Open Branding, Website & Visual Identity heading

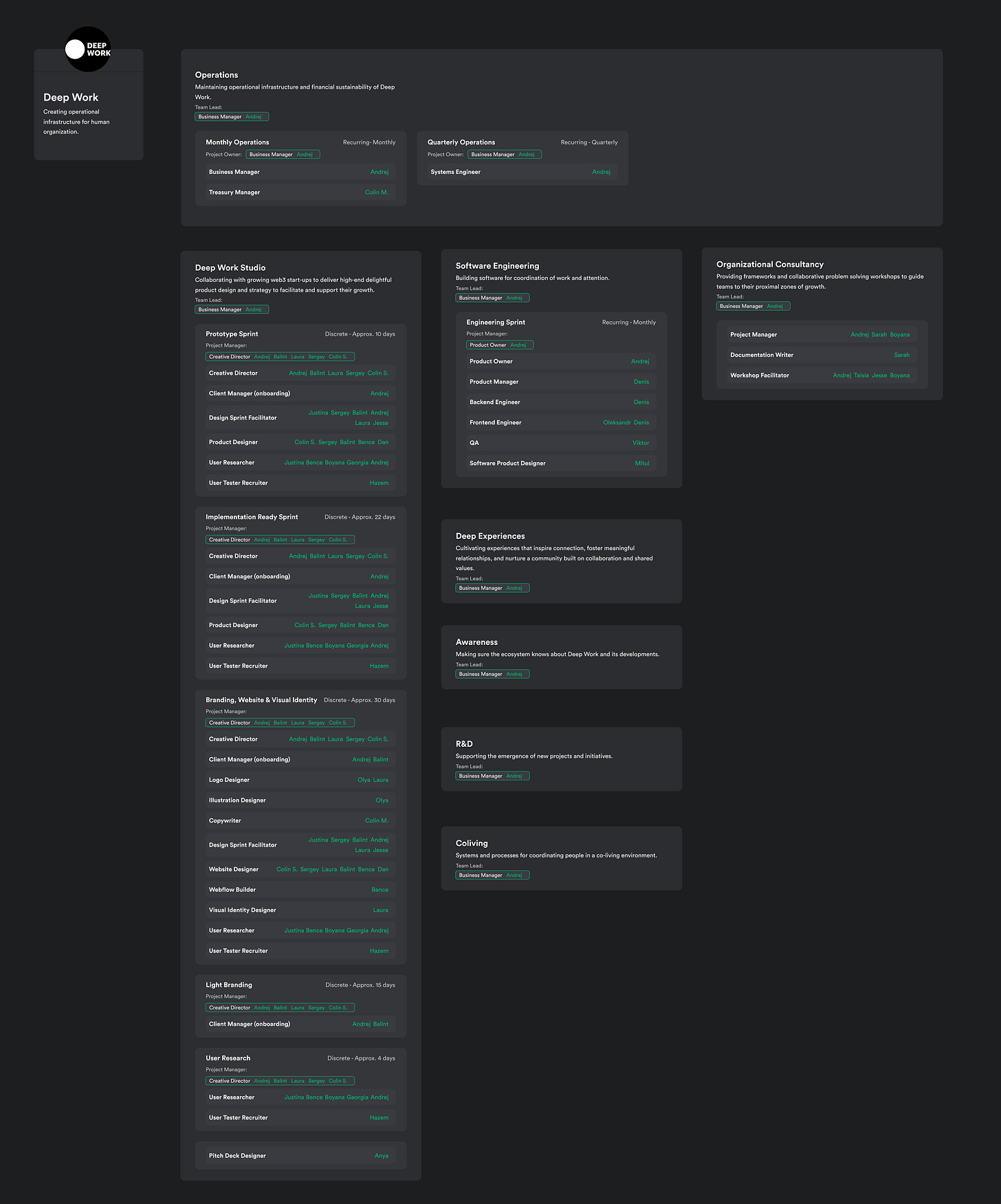click(x=261, y=700)
